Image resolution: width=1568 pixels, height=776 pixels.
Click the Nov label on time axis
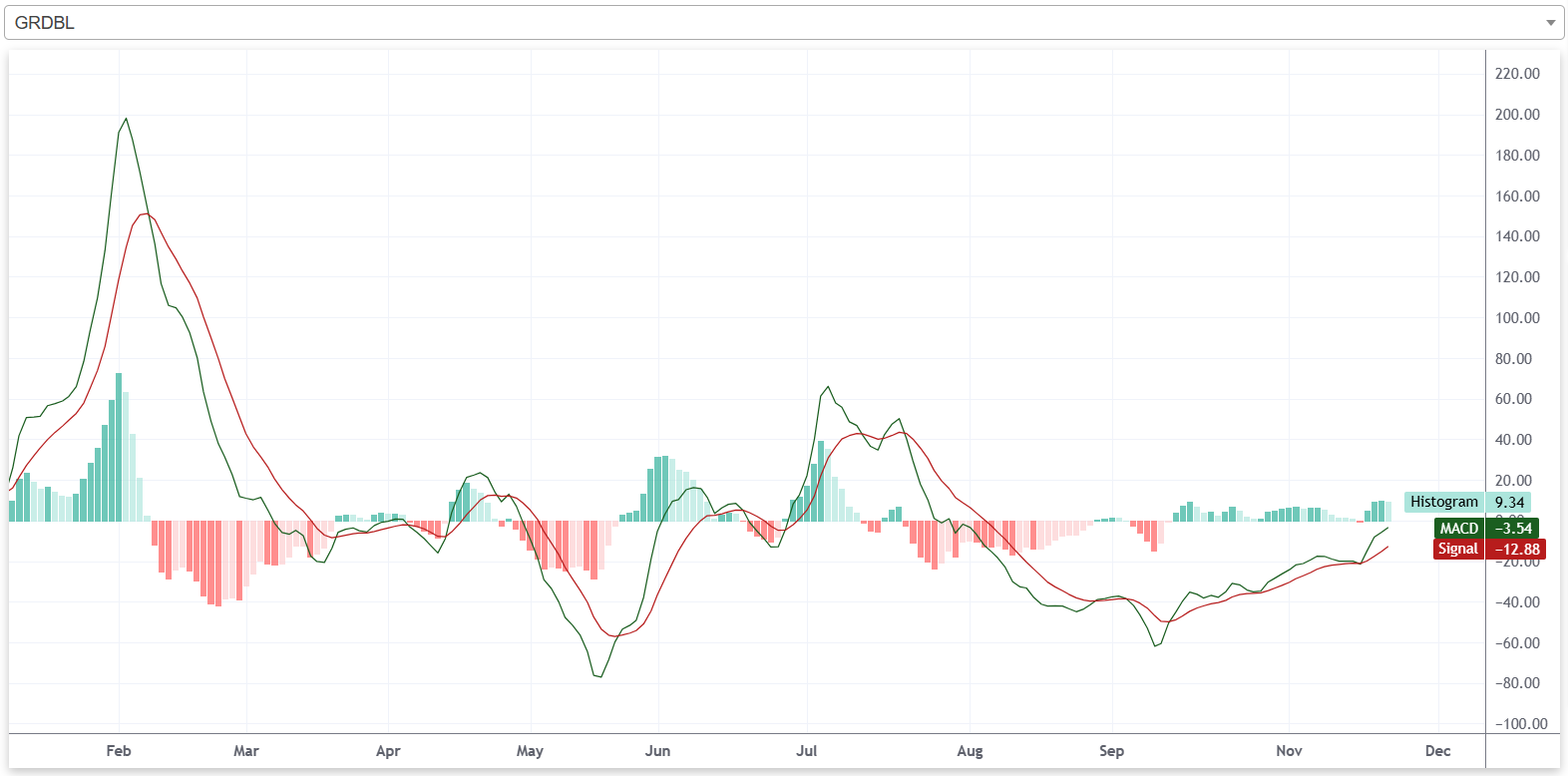[x=1289, y=751]
